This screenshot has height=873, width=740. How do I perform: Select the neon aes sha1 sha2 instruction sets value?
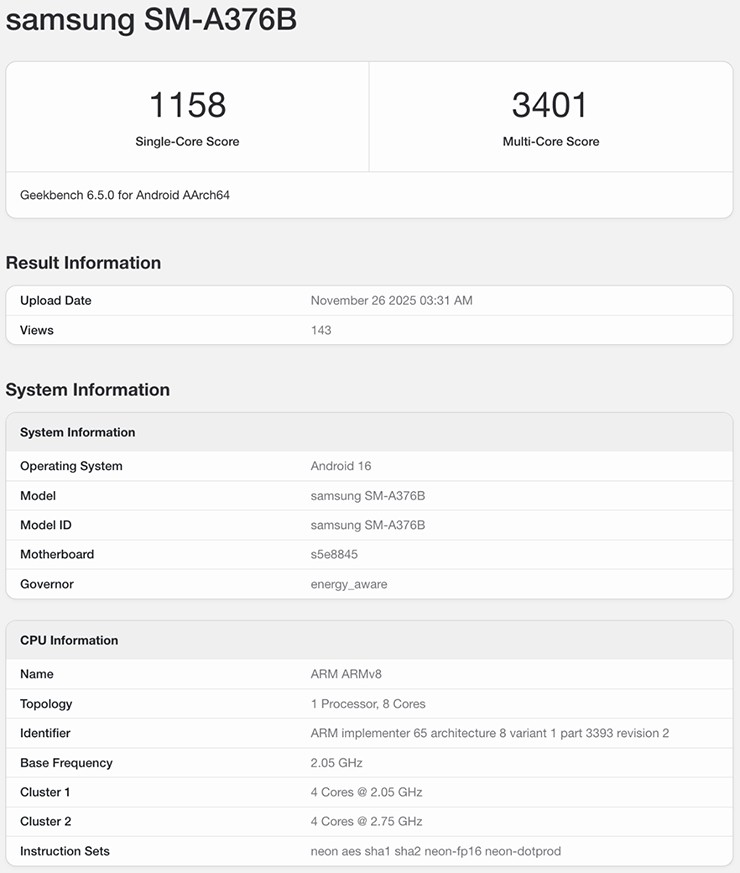pyautogui.click(x=436, y=851)
